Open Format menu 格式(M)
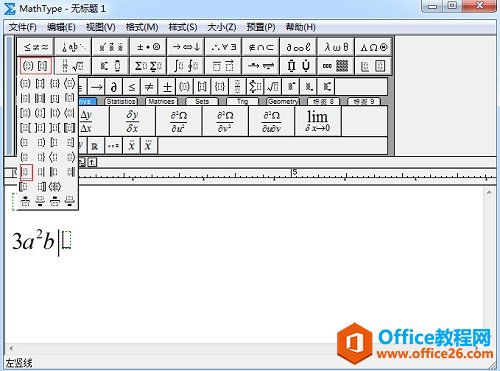This screenshot has height=371, width=500. (x=142, y=27)
